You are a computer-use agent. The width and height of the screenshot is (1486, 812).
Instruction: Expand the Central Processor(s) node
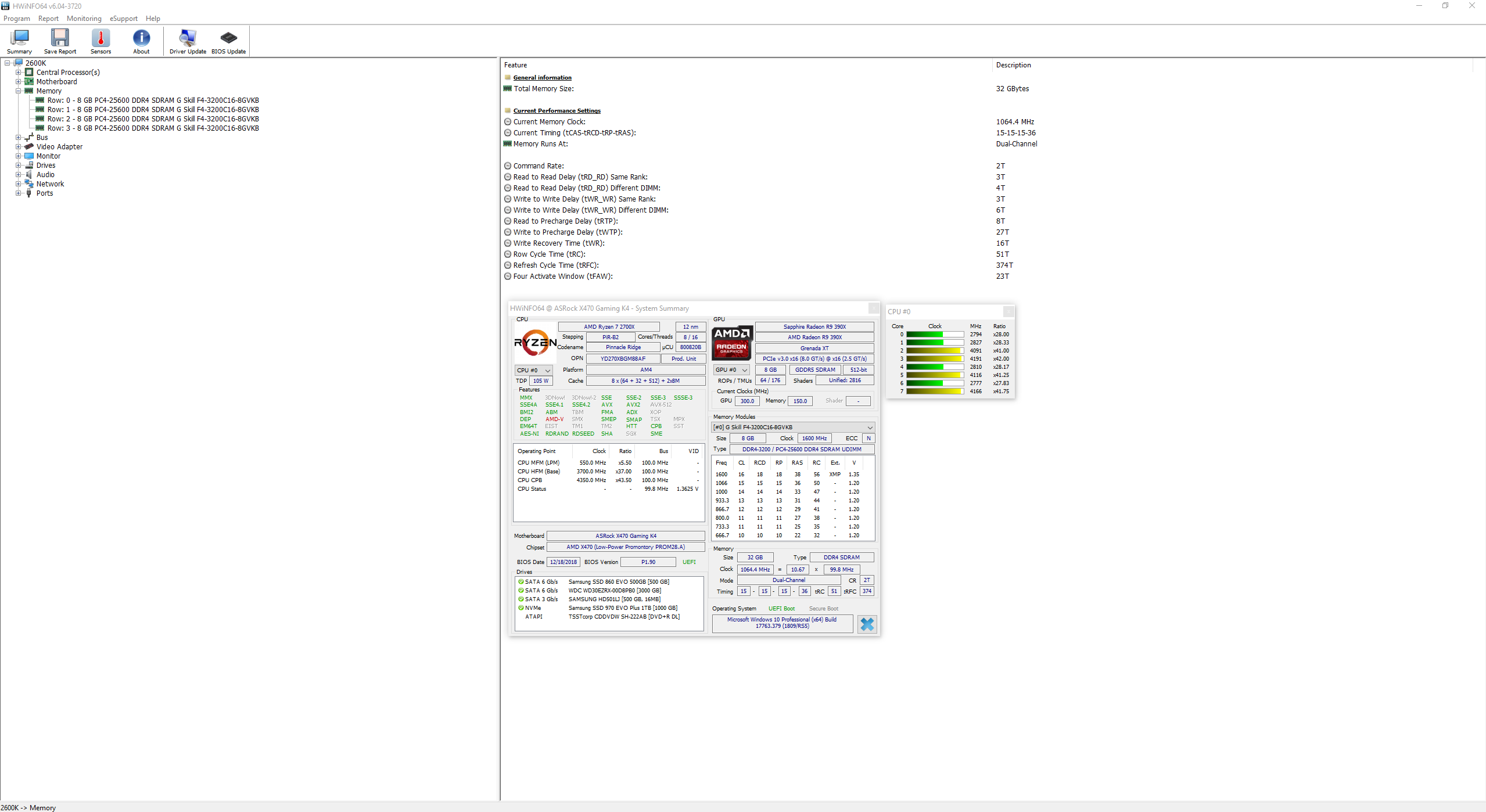(18, 73)
